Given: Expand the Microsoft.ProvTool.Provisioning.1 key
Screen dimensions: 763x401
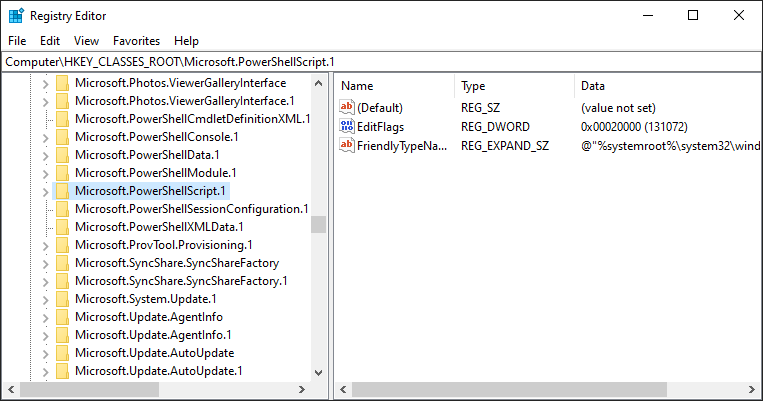Looking at the screenshot, I should tap(45, 246).
